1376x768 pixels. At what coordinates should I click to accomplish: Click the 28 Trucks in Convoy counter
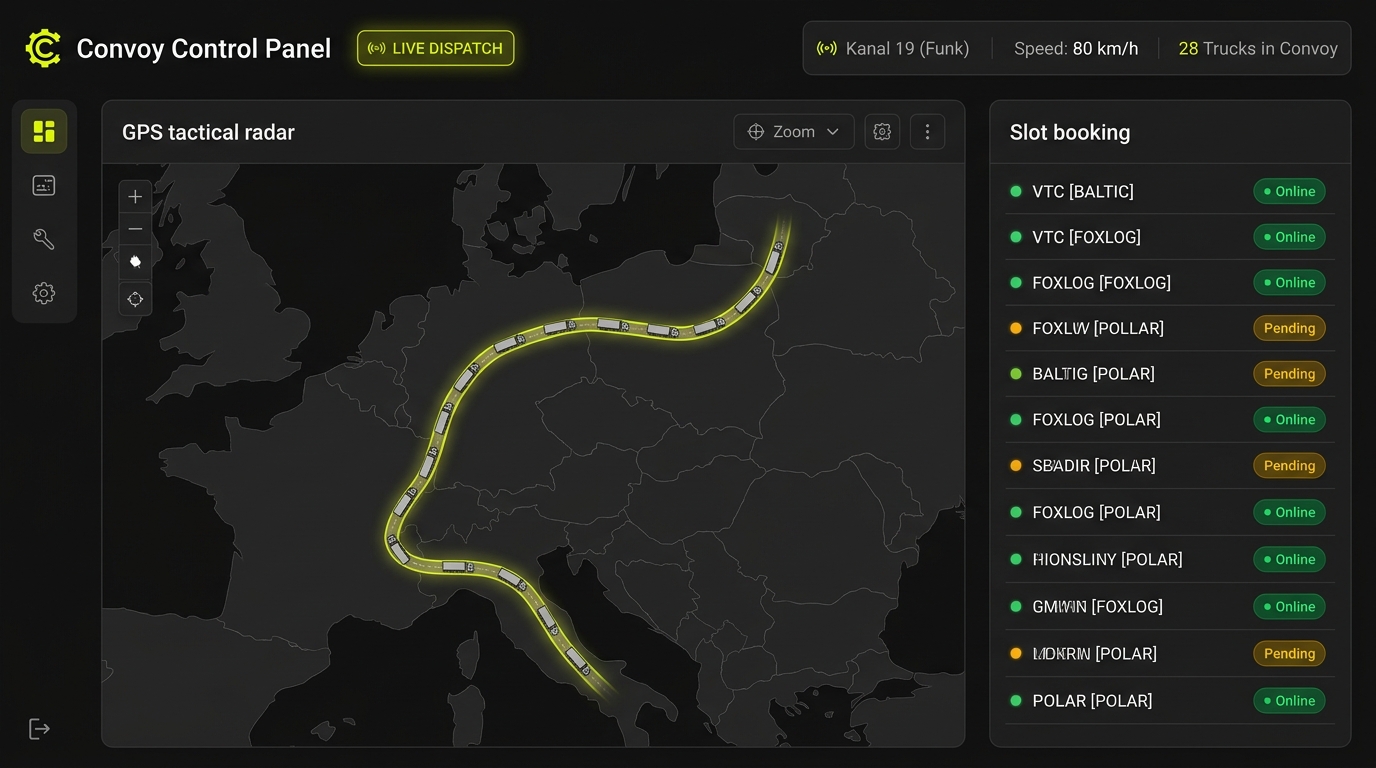(1258, 48)
